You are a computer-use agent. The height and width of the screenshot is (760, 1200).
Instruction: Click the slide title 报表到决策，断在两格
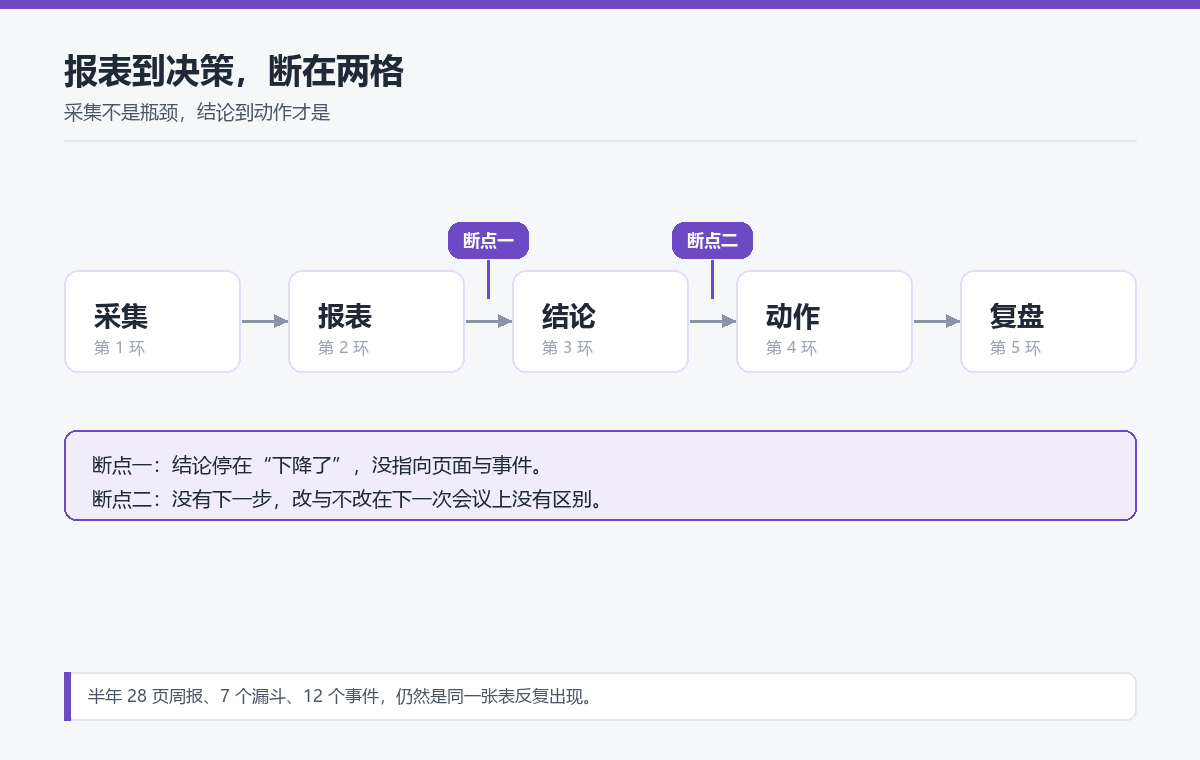[234, 72]
